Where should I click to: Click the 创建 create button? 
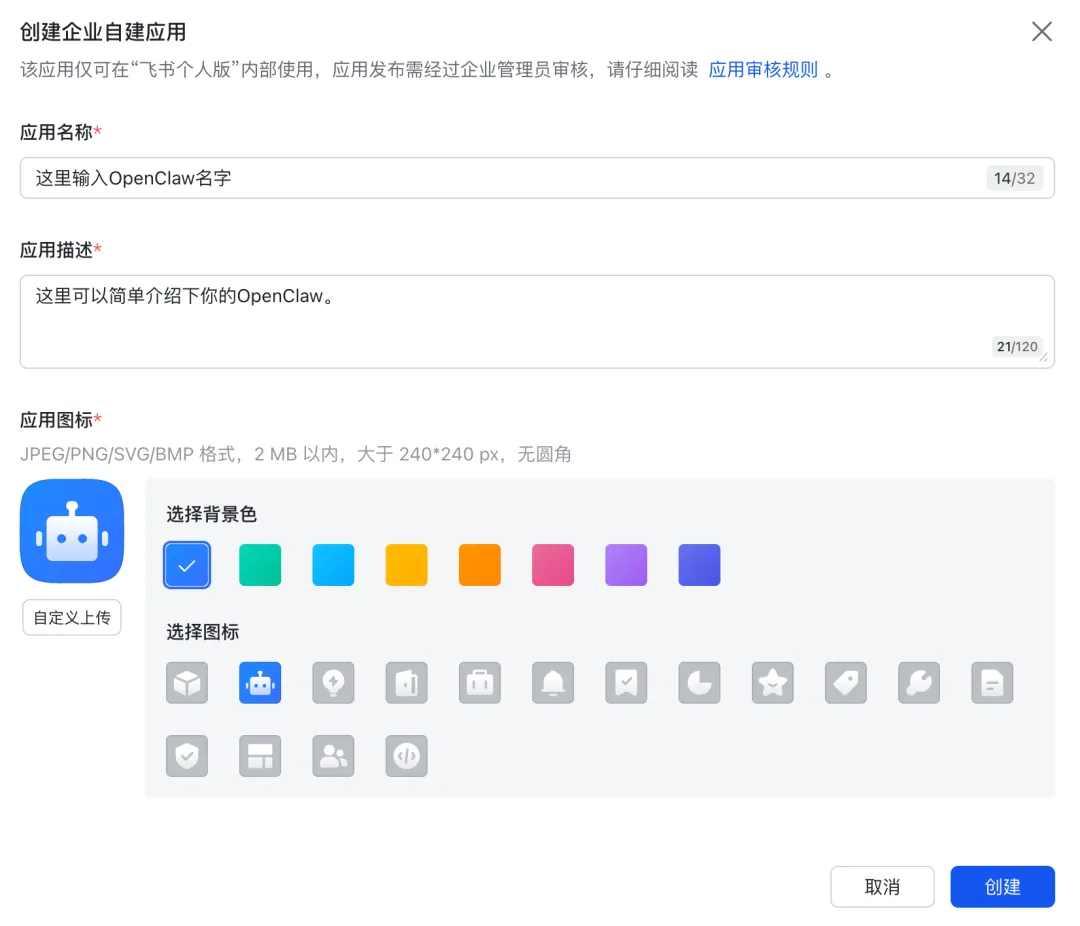(1002, 887)
